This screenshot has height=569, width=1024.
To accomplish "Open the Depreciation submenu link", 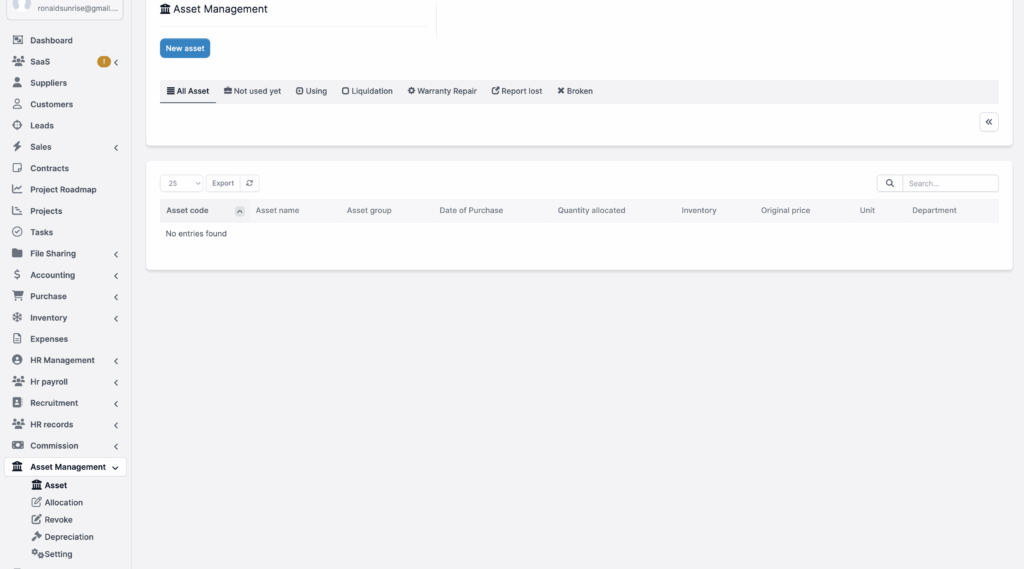I will [69, 537].
